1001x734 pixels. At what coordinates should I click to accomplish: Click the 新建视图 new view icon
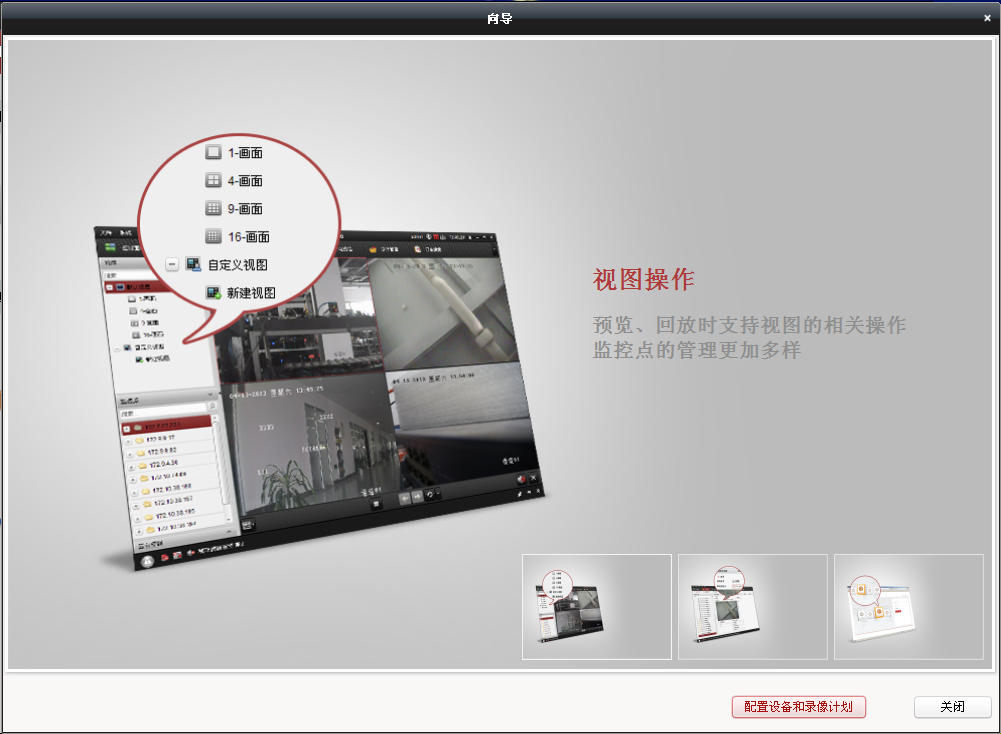point(213,292)
